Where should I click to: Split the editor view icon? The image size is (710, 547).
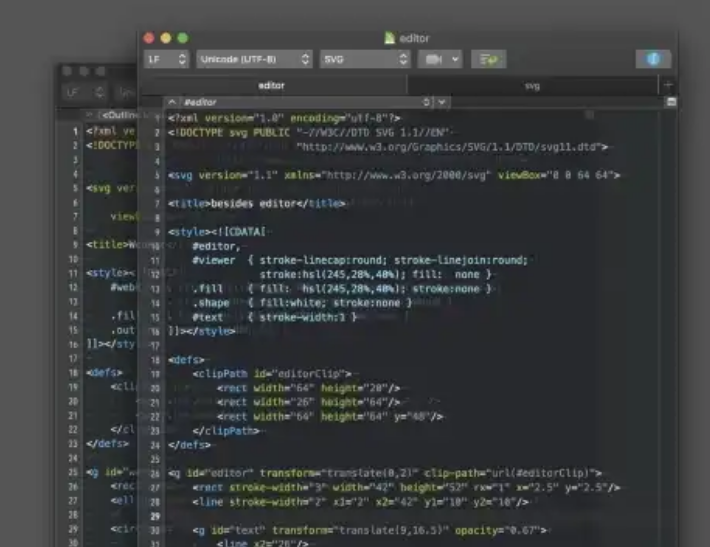(x=671, y=102)
